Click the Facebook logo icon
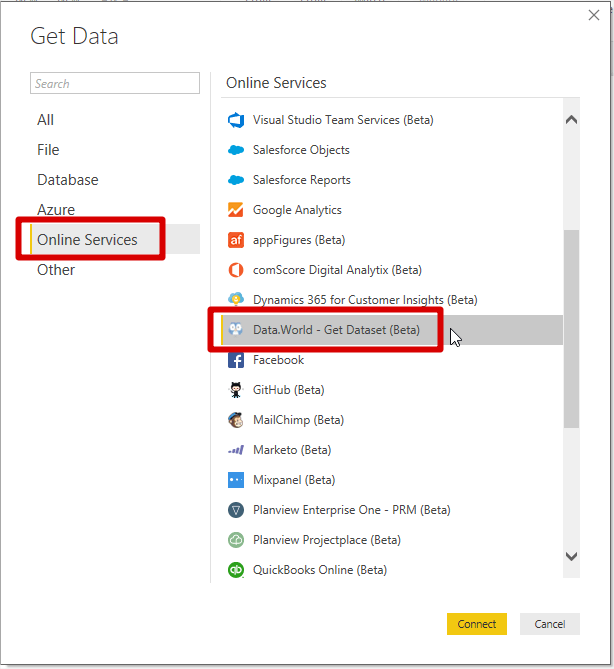 point(236,360)
